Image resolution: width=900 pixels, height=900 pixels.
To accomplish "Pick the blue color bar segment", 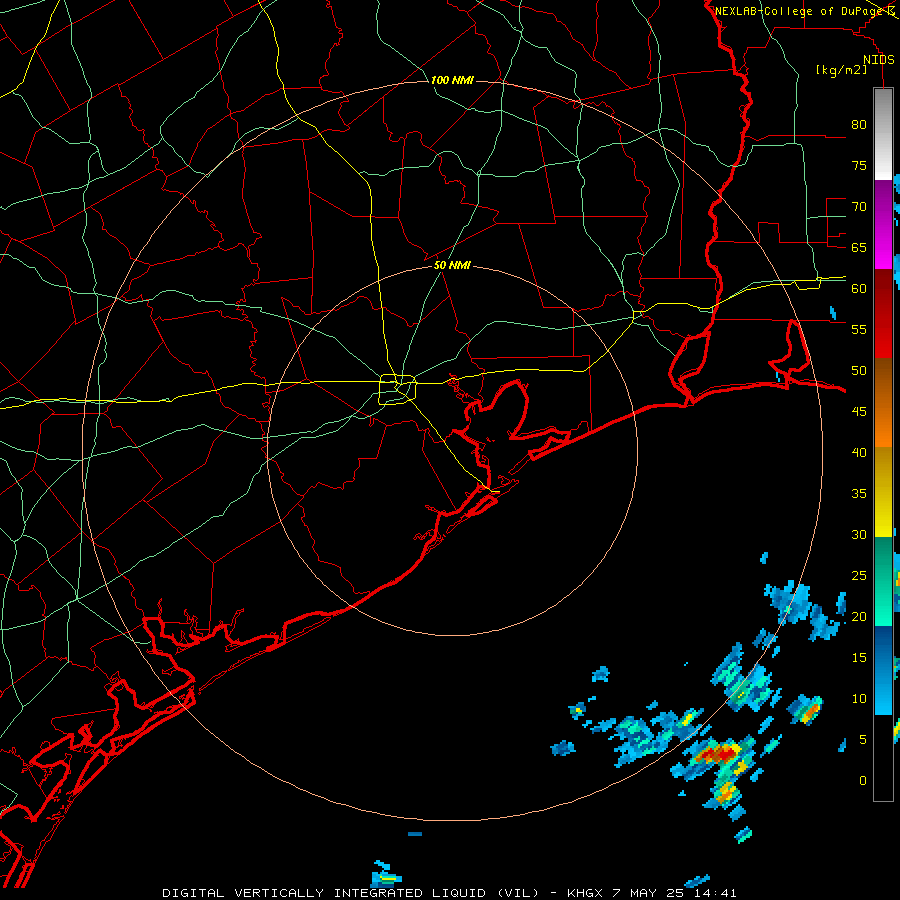I will (883, 670).
